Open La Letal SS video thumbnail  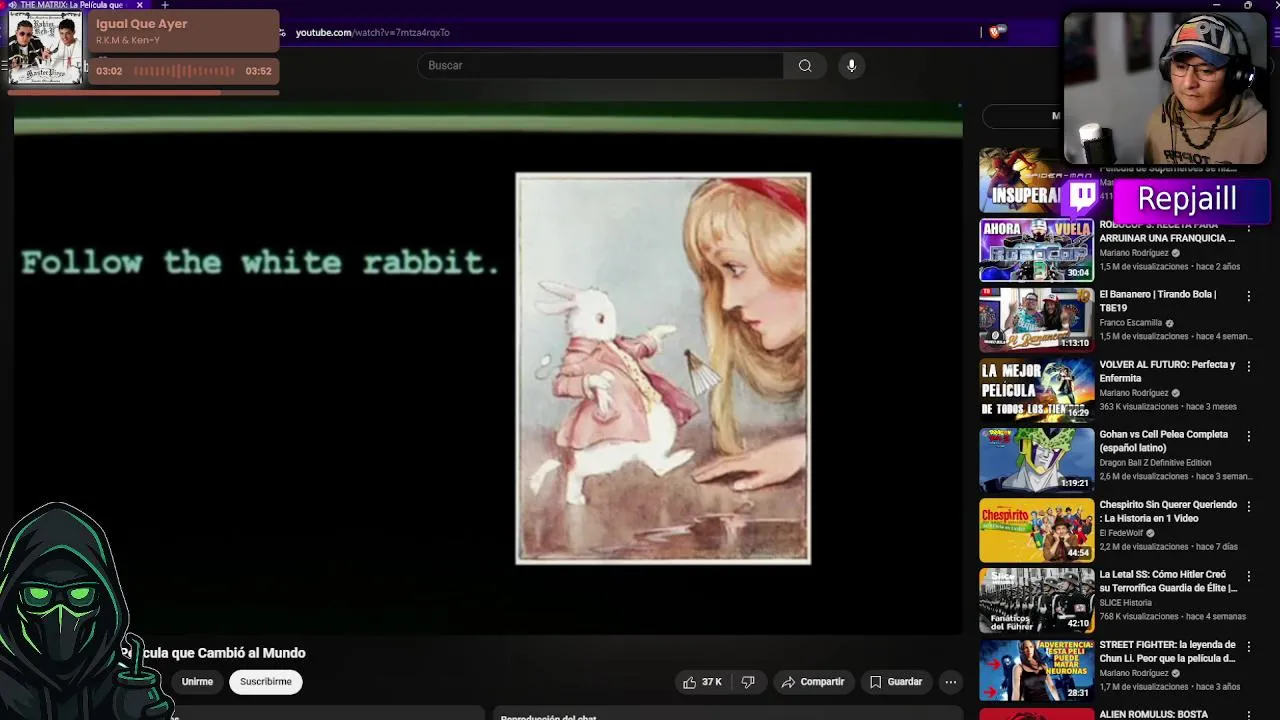click(1037, 600)
